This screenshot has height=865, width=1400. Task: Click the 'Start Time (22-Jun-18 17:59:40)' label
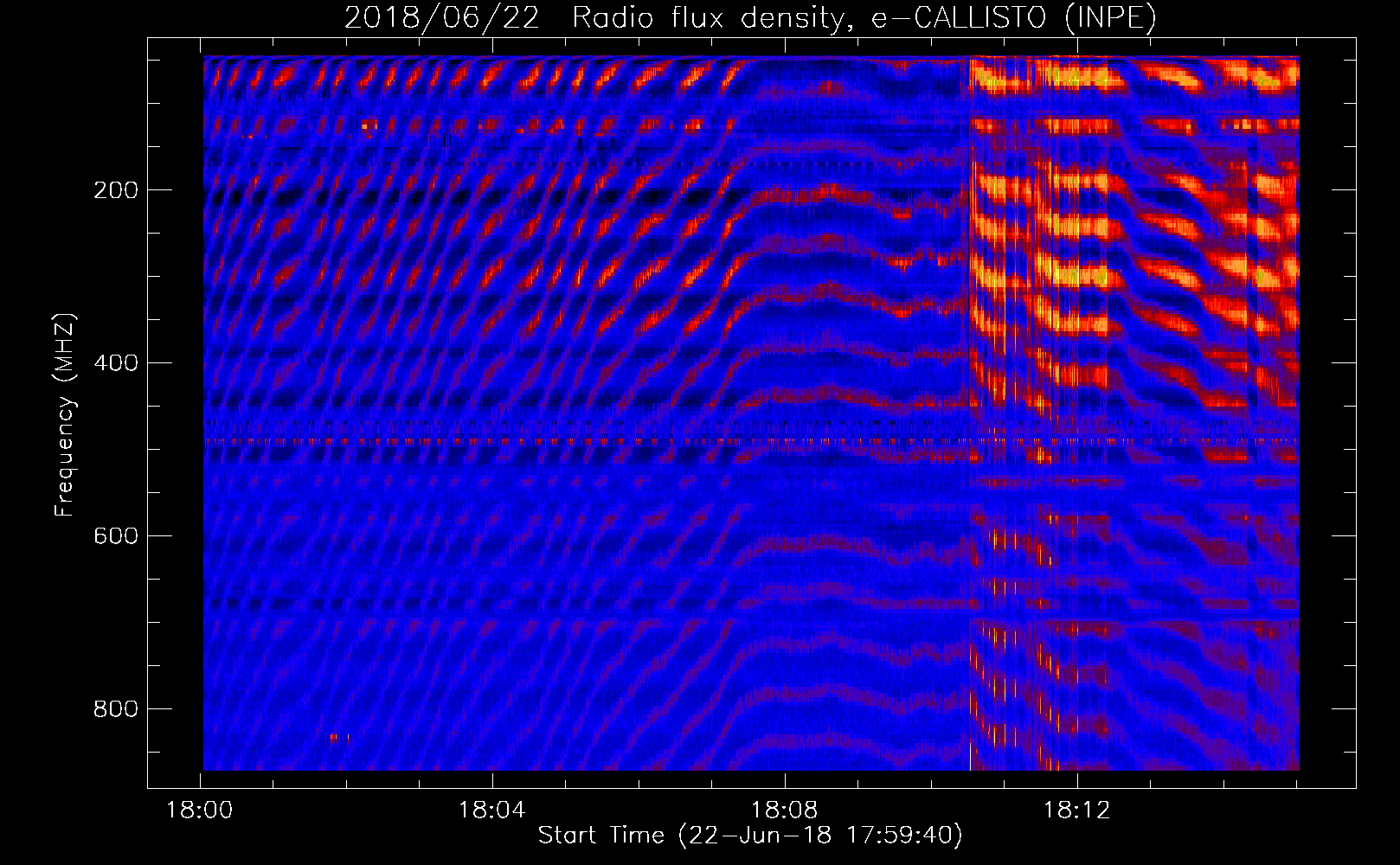(750, 836)
